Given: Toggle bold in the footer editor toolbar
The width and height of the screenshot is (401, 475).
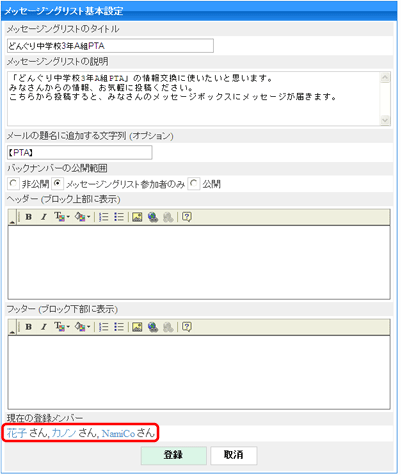Looking at the screenshot, I should pyautogui.click(x=29, y=327).
